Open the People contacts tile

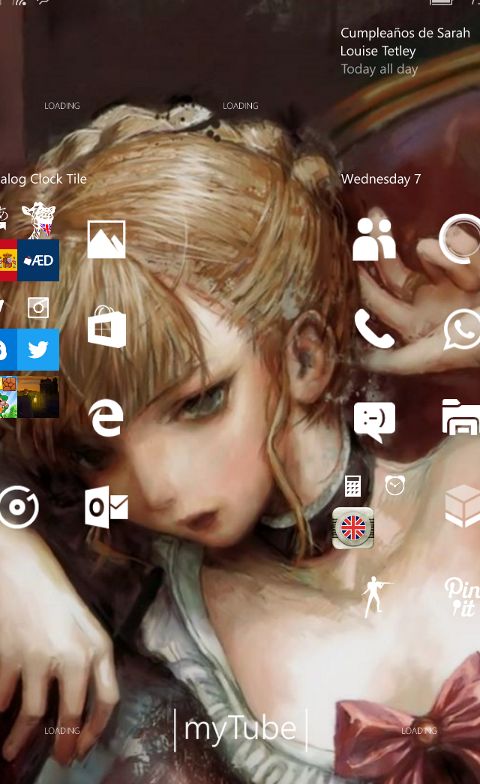374,240
